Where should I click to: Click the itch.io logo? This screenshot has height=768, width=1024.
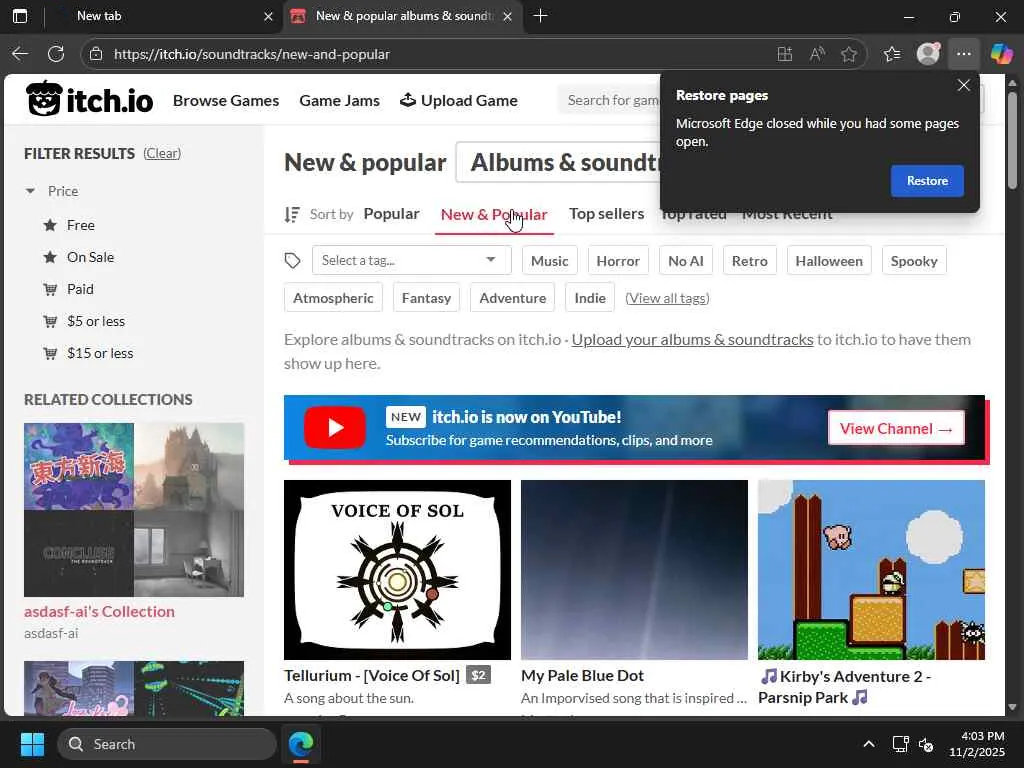coord(89,99)
